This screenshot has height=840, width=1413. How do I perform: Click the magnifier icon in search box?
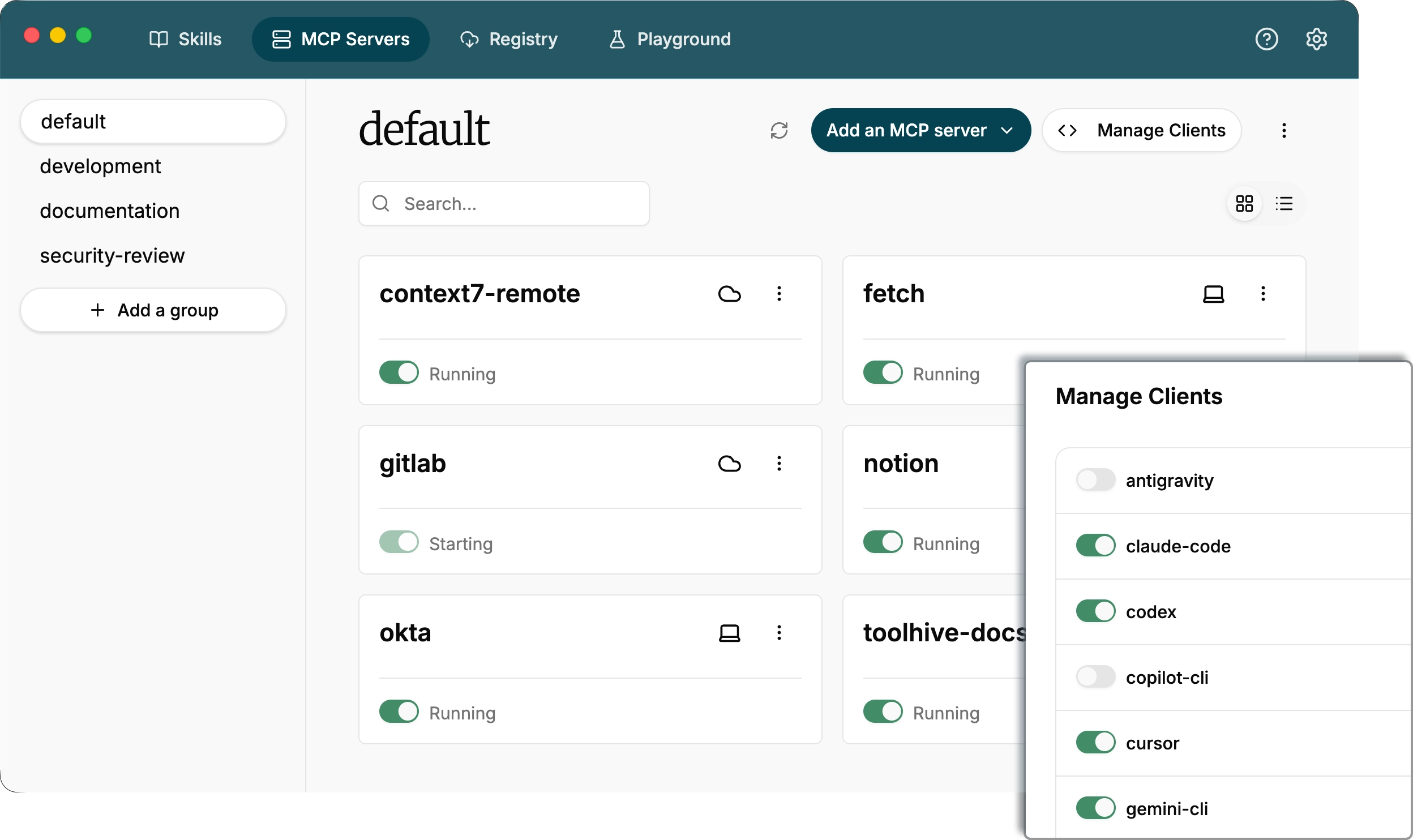point(380,203)
